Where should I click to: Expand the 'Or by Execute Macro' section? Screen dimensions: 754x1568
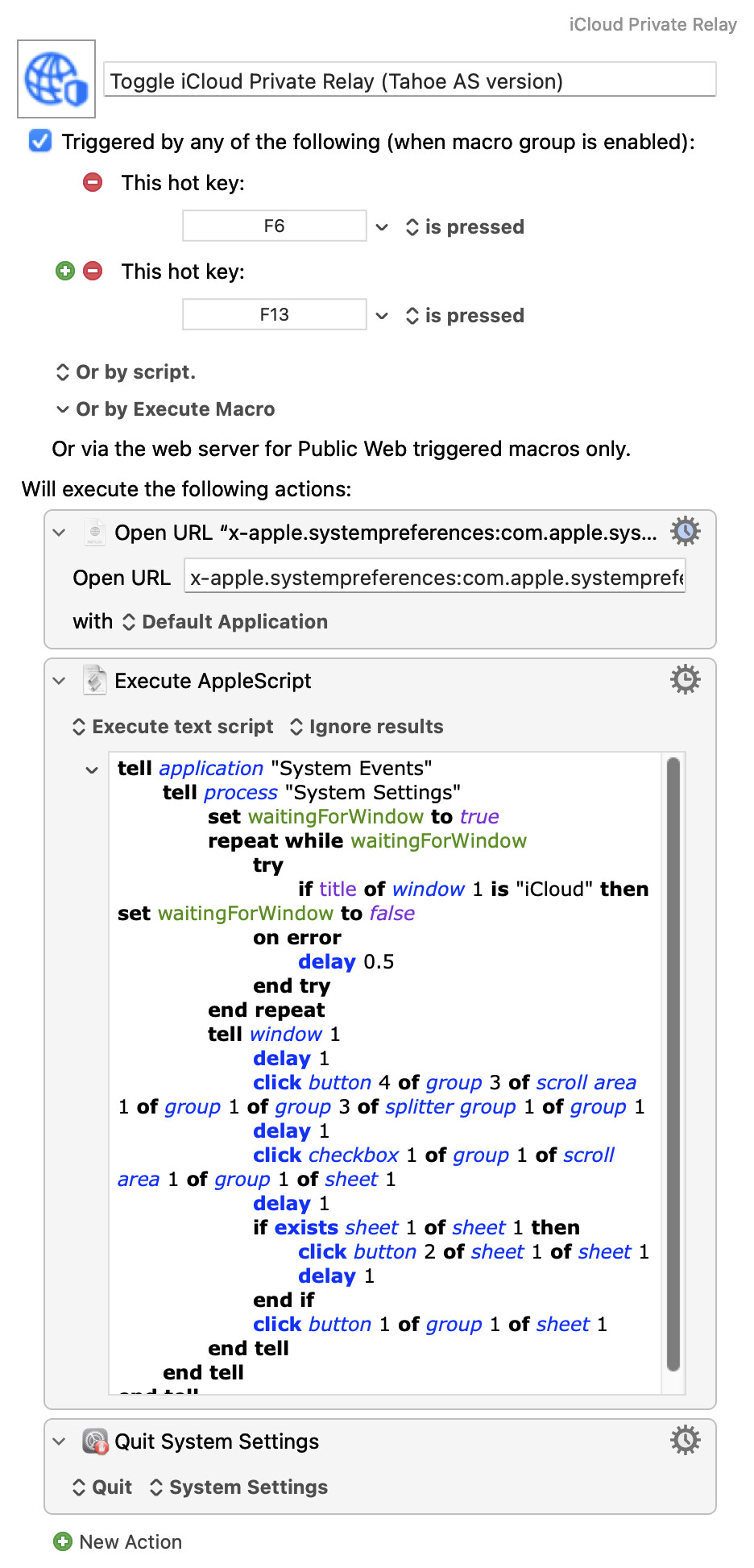63,409
